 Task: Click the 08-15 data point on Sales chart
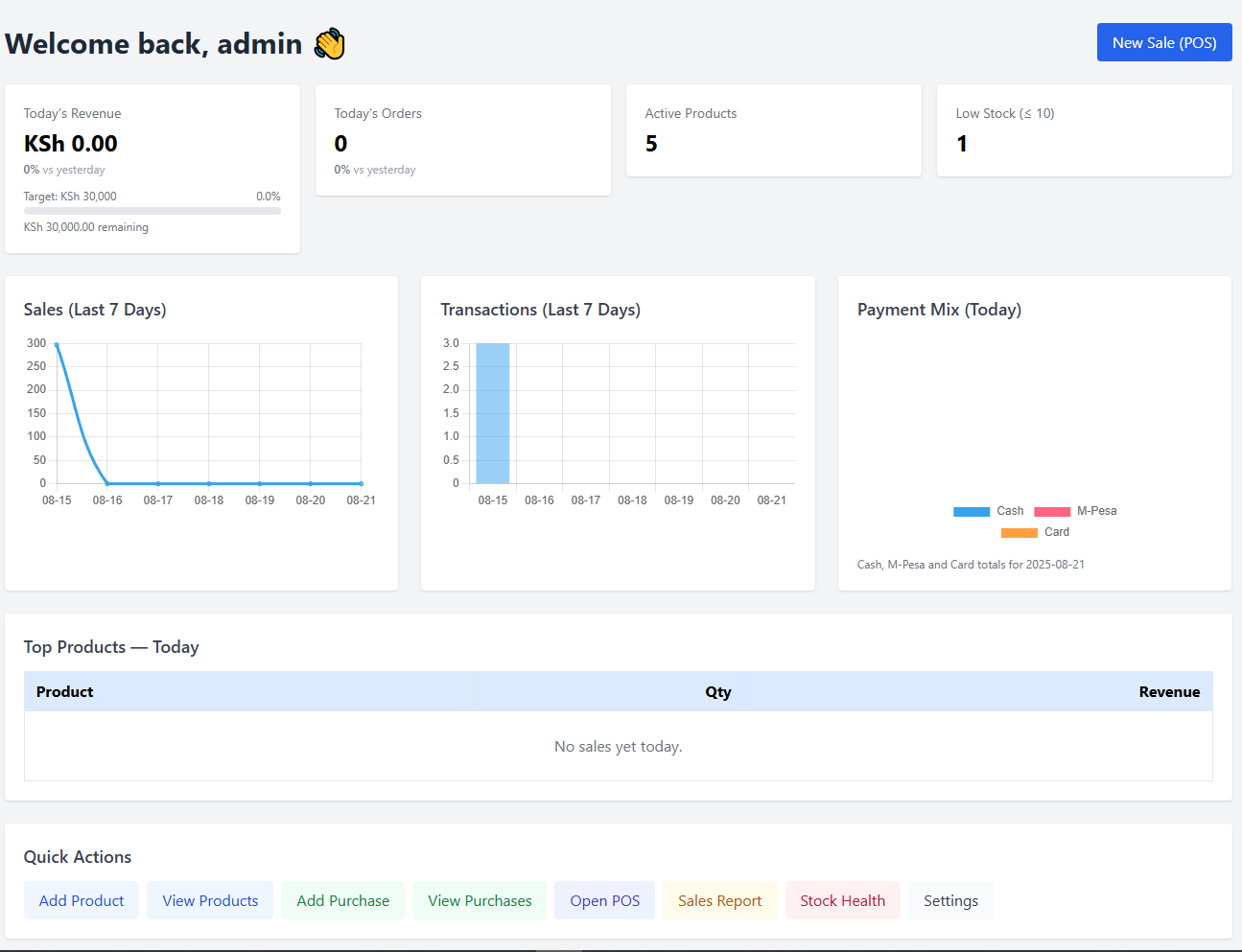point(57,344)
